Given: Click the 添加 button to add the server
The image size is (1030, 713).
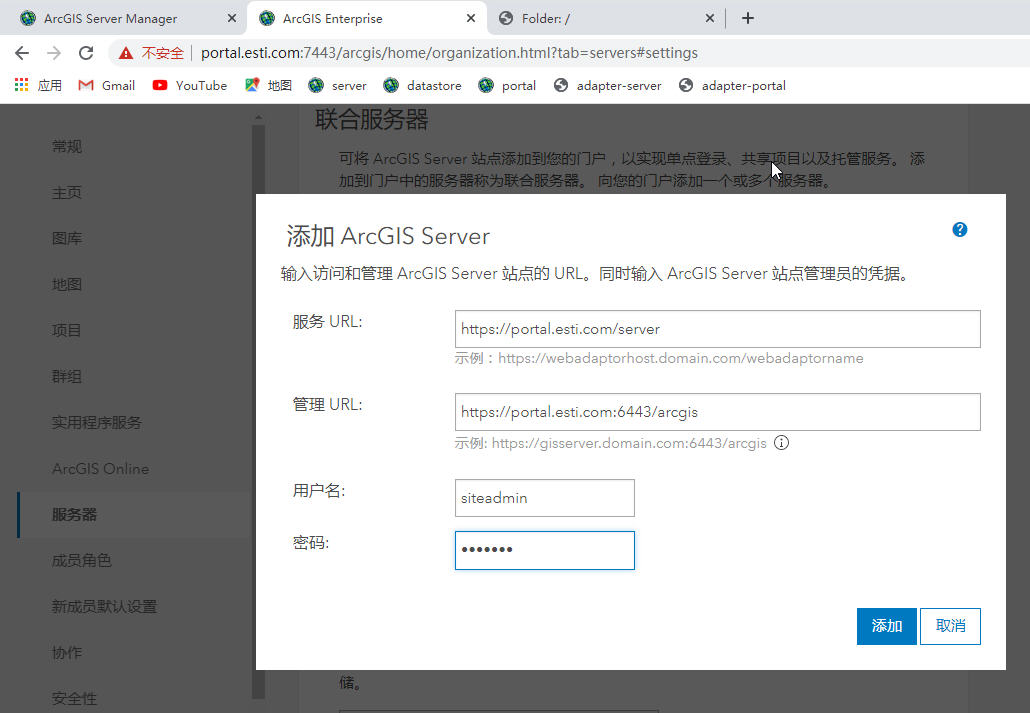Looking at the screenshot, I should click(x=886, y=626).
